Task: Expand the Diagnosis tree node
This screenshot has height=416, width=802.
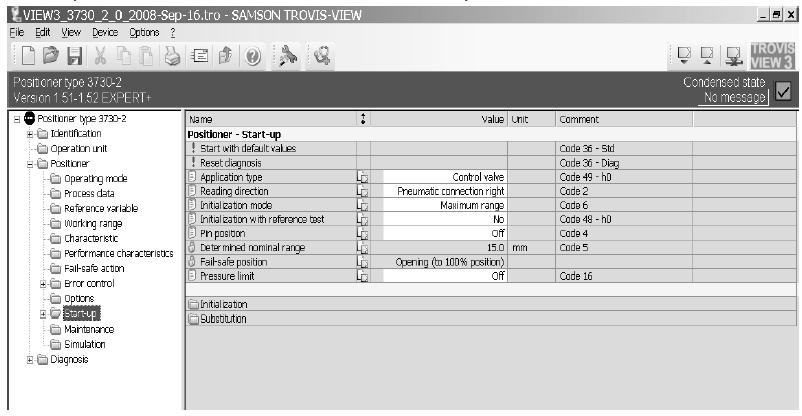Action: tap(30, 360)
